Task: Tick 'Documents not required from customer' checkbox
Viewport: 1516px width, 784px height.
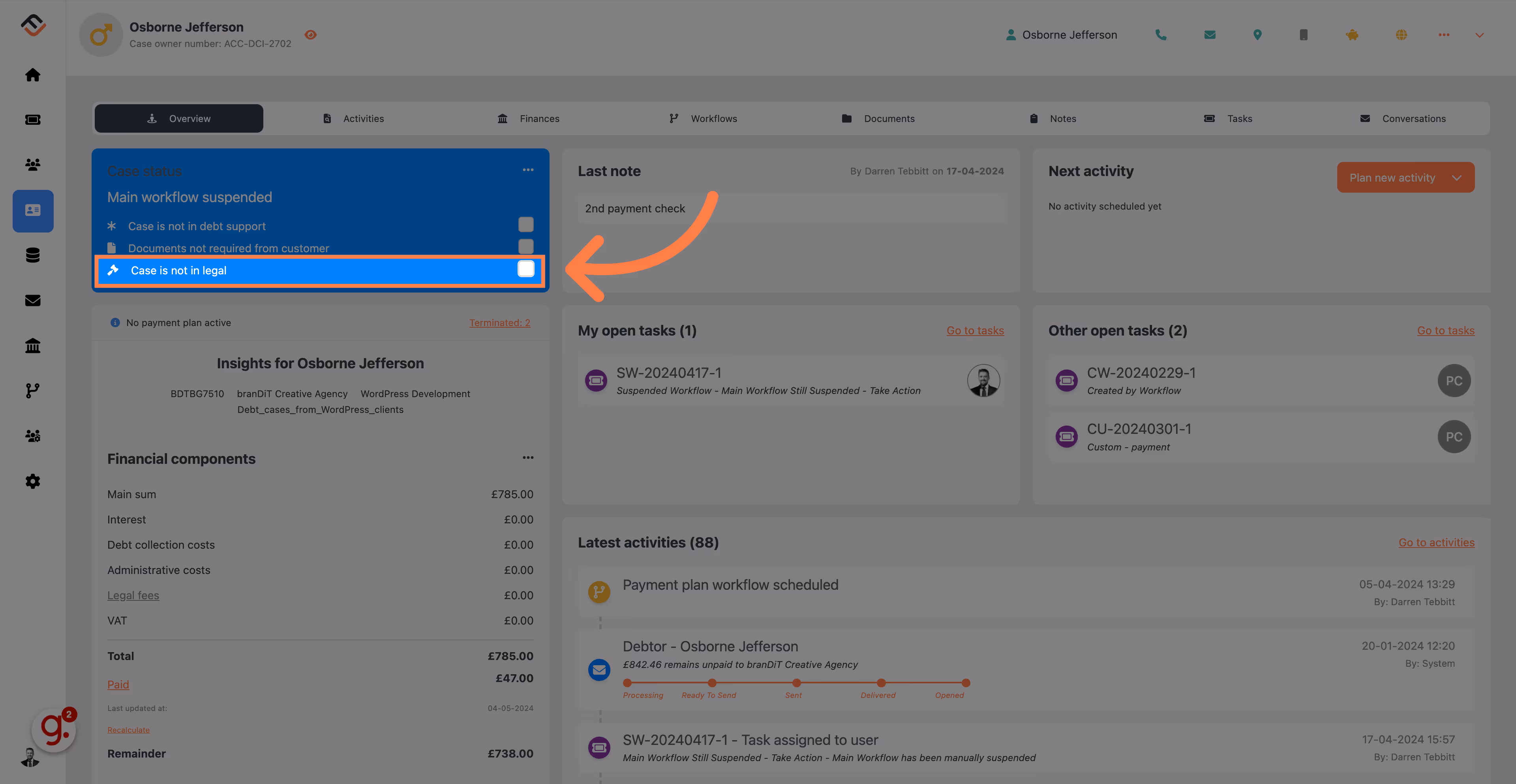Action: click(525, 246)
